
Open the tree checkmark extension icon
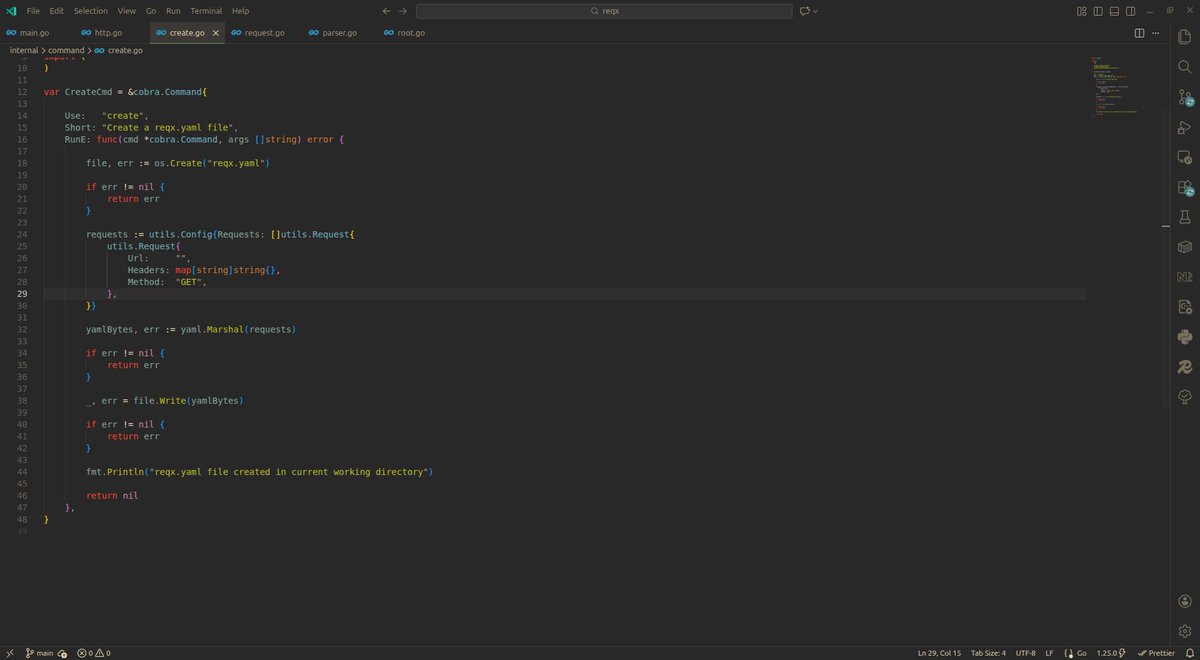click(x=1185, y=397)
